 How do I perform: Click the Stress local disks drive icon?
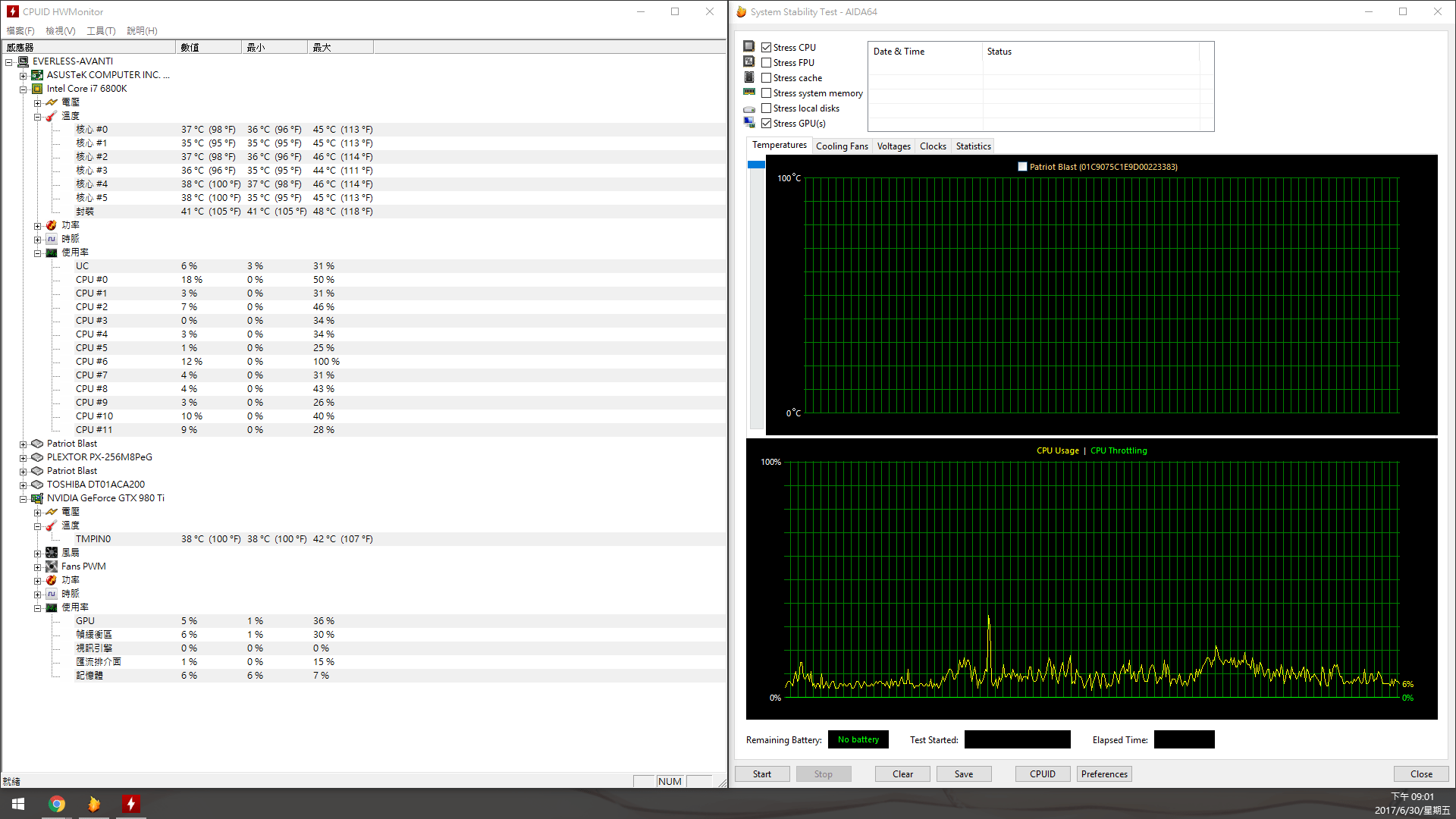[749, 108]
